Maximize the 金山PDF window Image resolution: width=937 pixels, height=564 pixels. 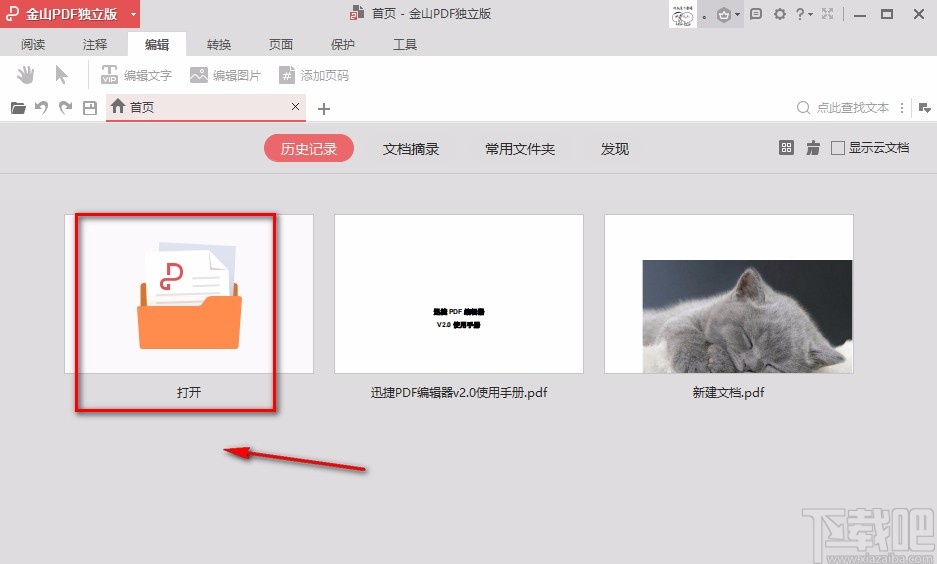point(887,14)
